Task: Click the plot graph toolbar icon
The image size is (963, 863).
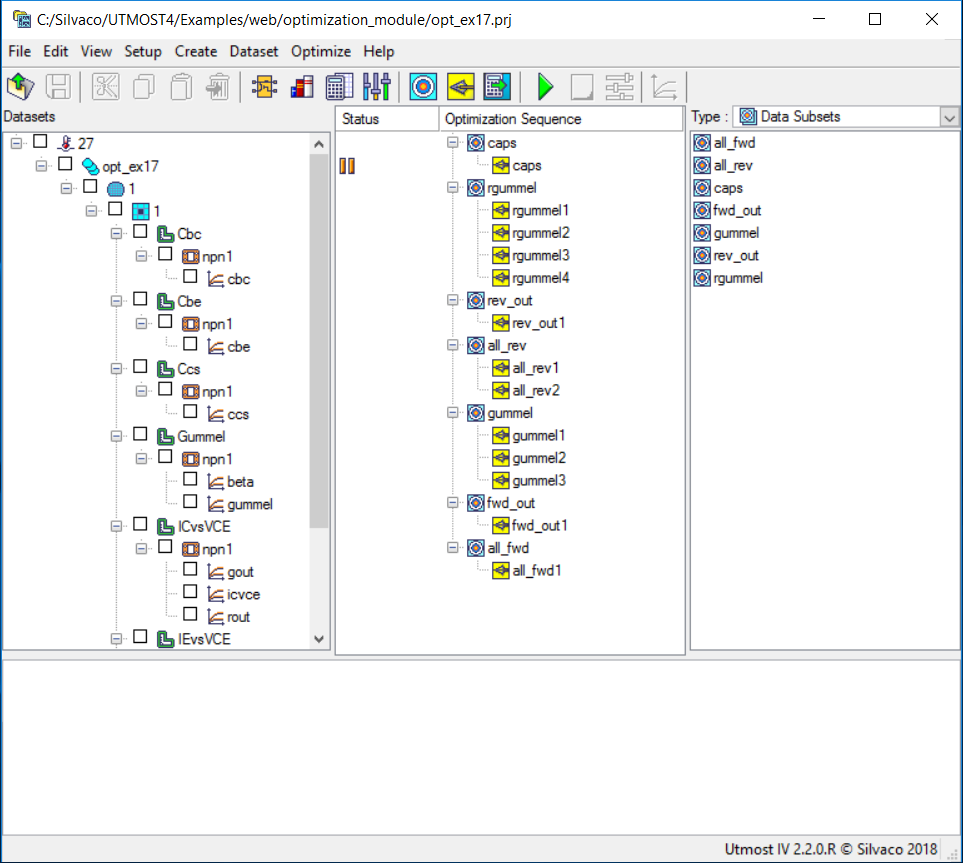Action: click(665, 87)
